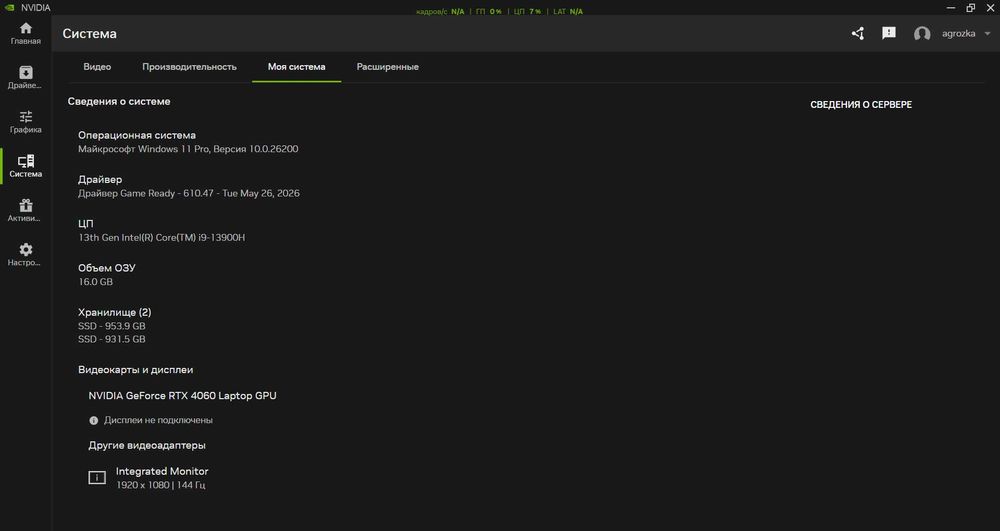The height and width of the screenshot is (531, 1000).
Task: Click NVIDIA GeForce RTX 4060 Laptop GPU
Action: pyautogui.click(x=182, y=395)
